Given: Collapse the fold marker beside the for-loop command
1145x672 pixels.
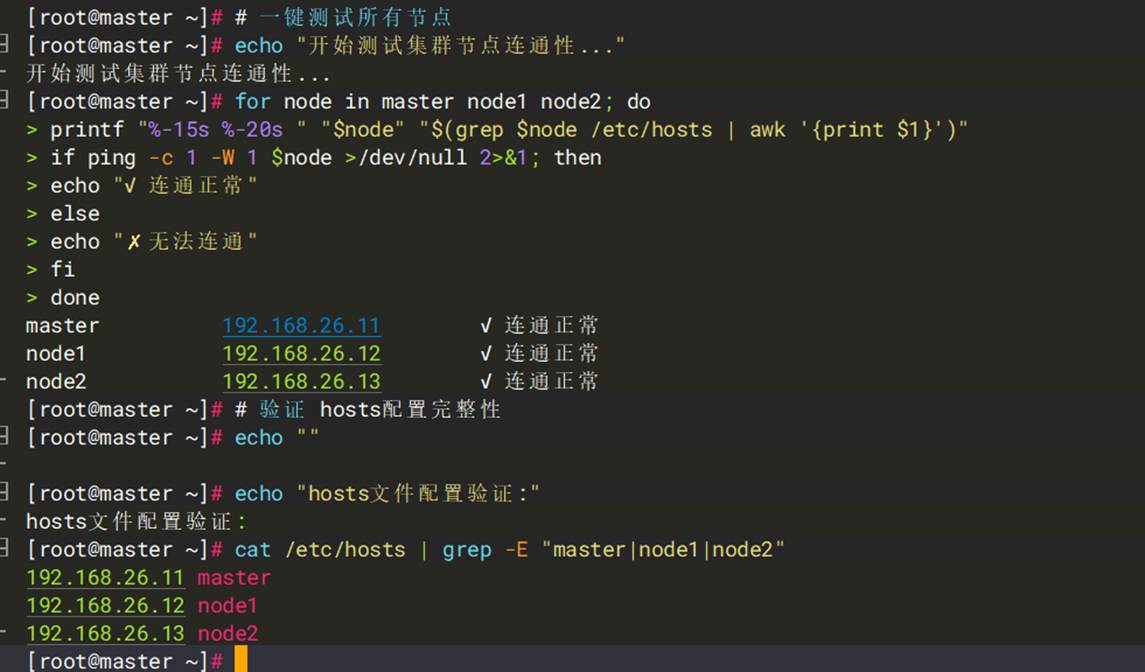Looking at the screenshot, I should pyautogui.click(x=4, y=101).
